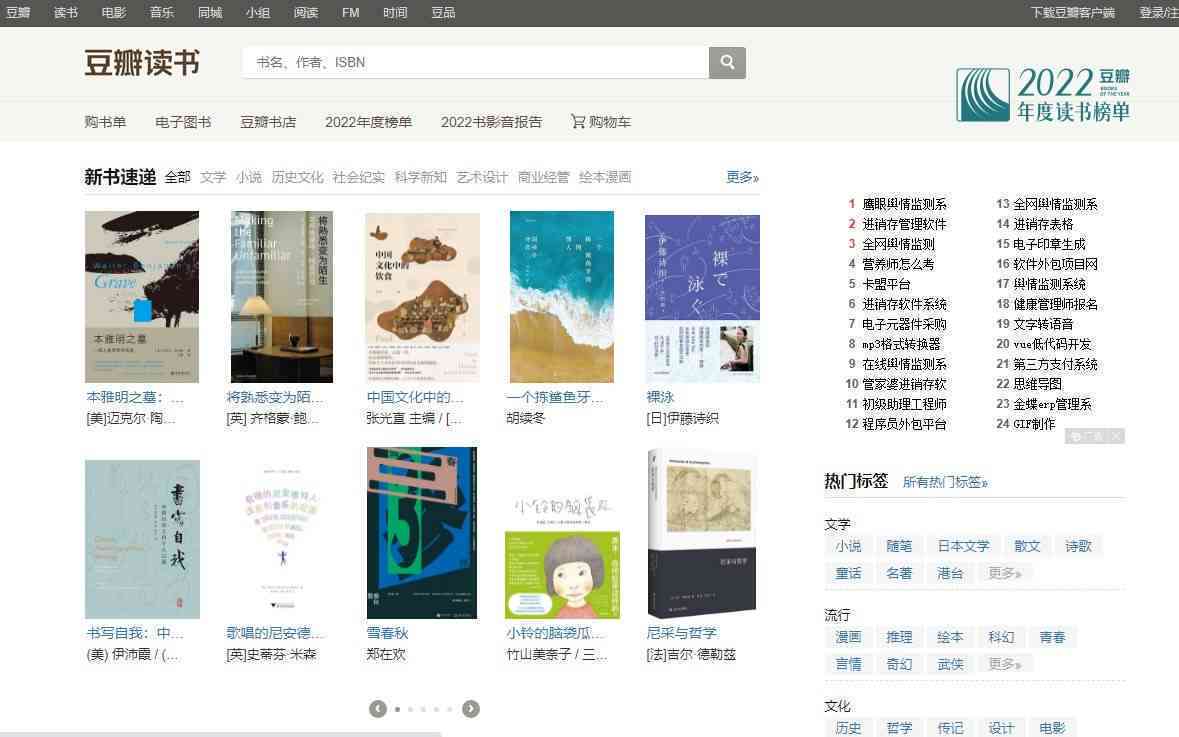Open 电影 in the top bar

click(x=114, y=13)
